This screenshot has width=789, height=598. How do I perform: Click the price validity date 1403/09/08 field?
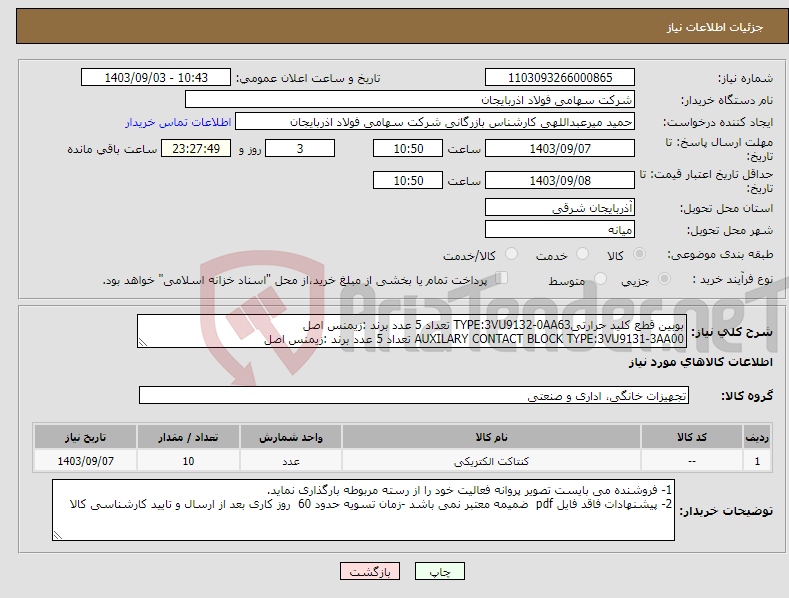pos(560,180)
